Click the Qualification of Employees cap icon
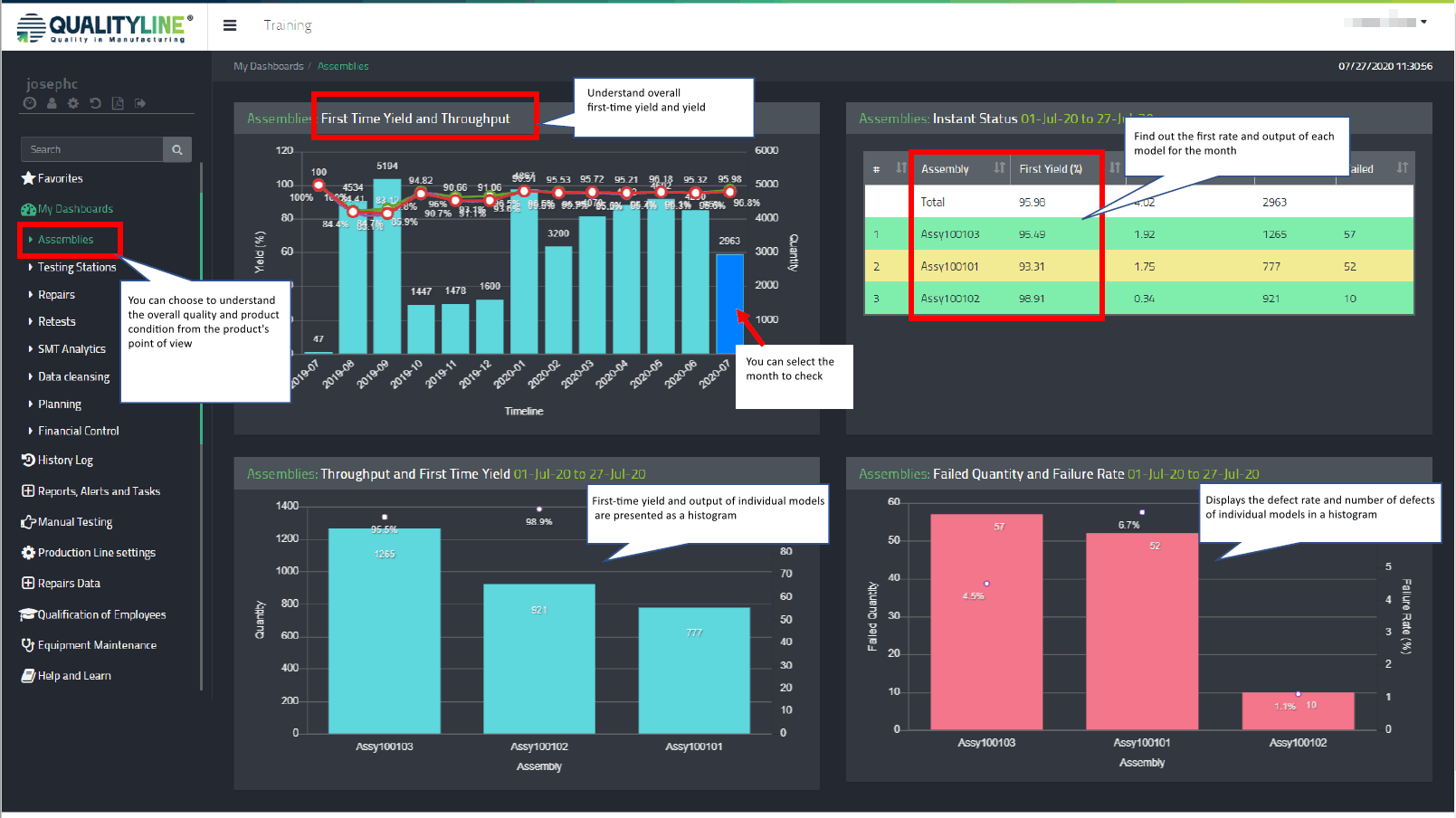Image resolution: width=1456 pixels, height=818 pixels. point(28,614)
